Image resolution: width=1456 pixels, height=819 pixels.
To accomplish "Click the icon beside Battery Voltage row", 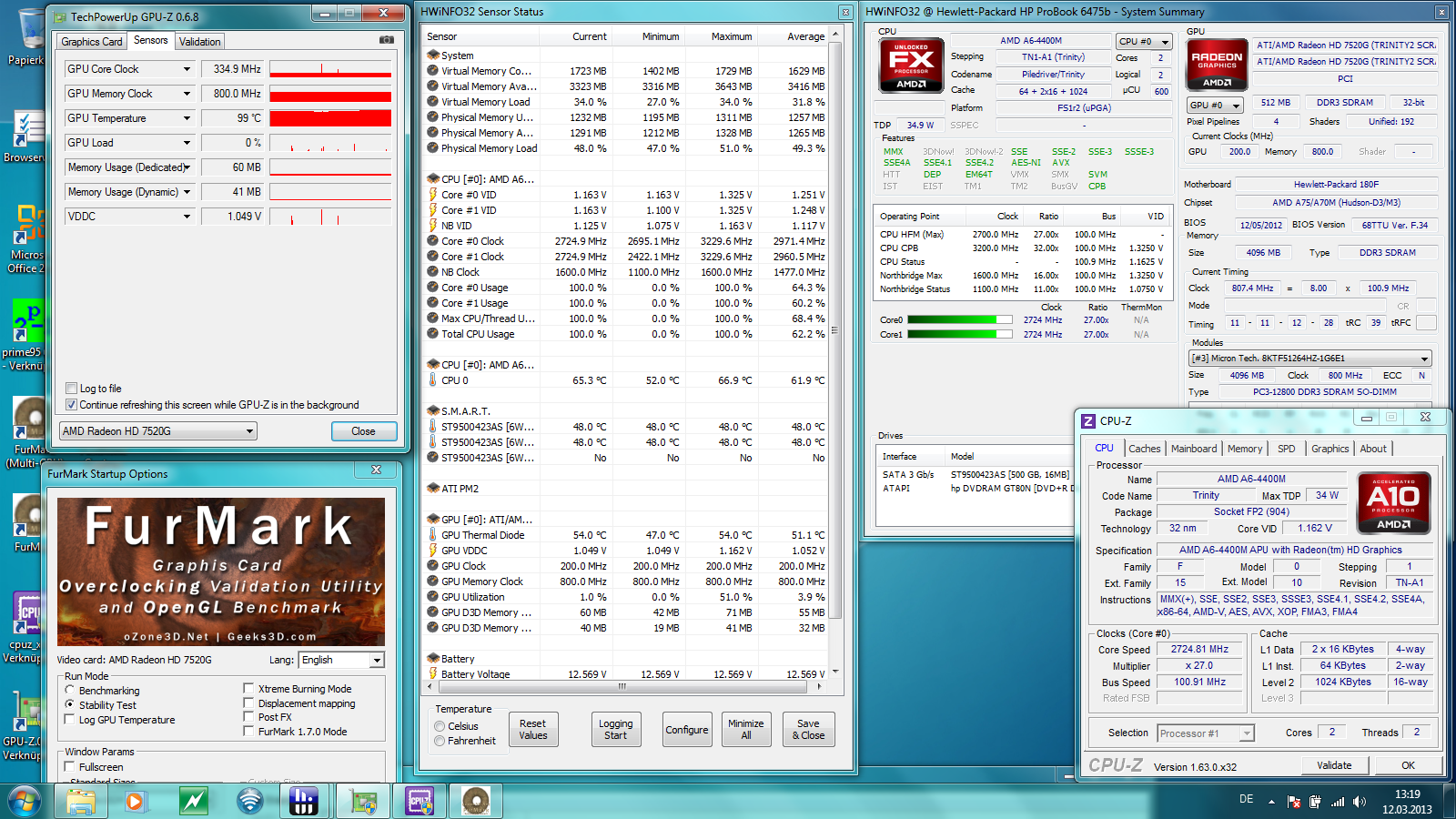I will click(433, 674).
